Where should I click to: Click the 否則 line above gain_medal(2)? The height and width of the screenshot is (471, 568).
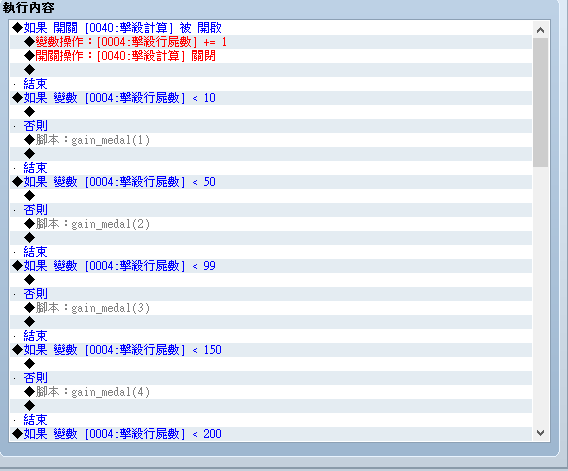coord(271,210)
